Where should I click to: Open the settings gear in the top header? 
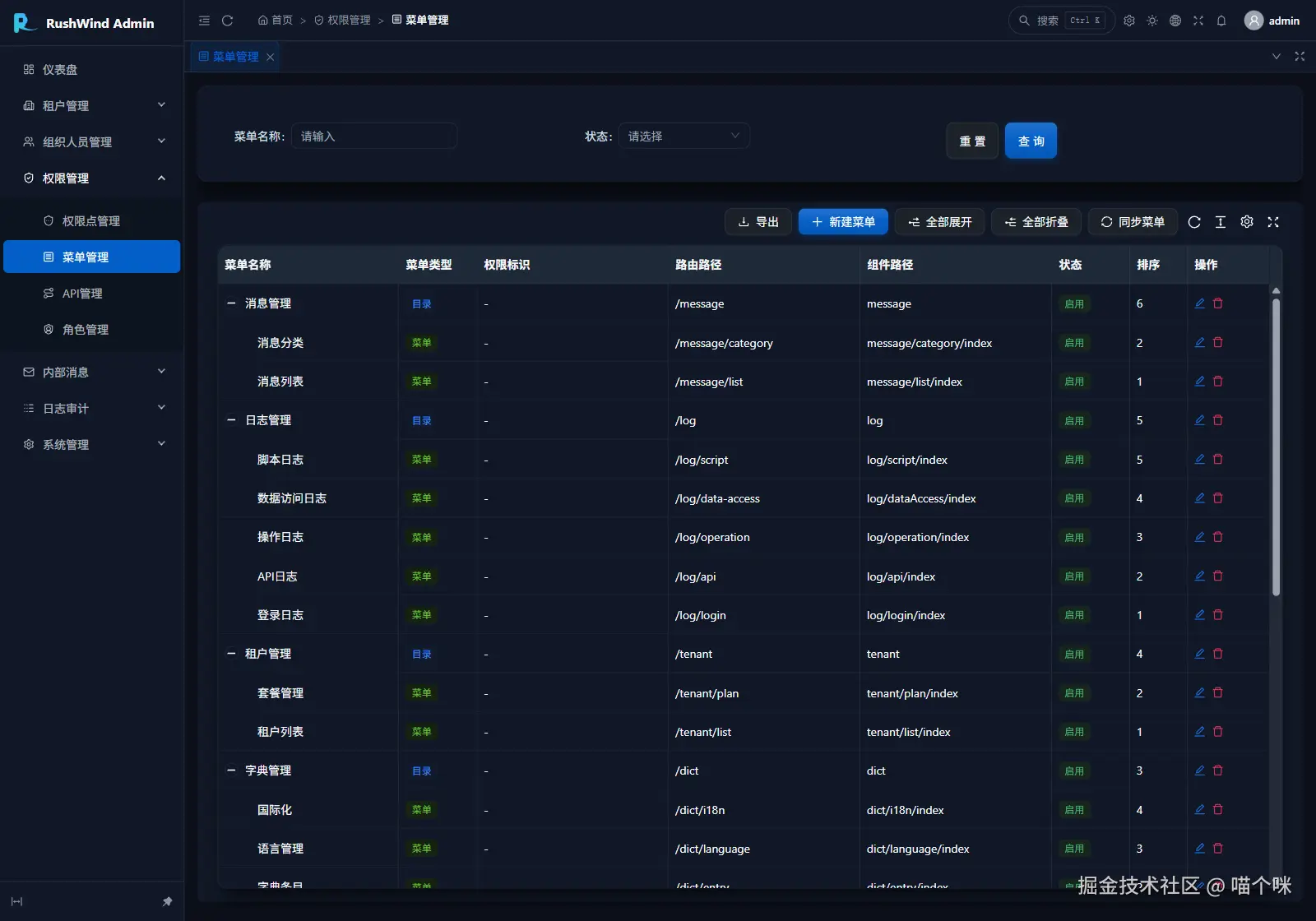[x=1129, y=21]
